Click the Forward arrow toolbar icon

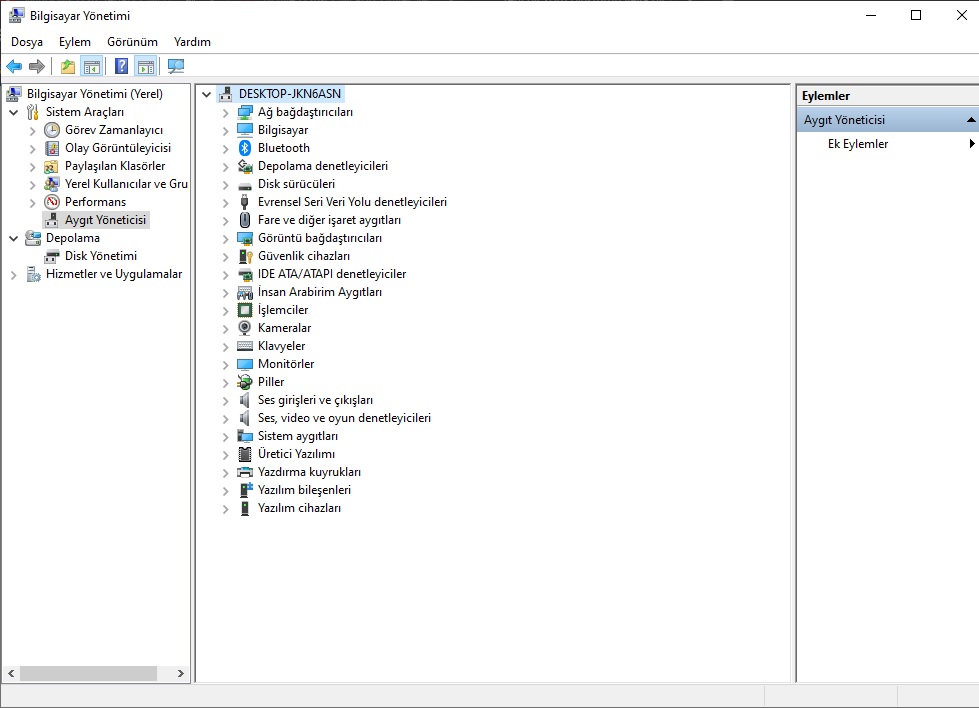[37, 66]
